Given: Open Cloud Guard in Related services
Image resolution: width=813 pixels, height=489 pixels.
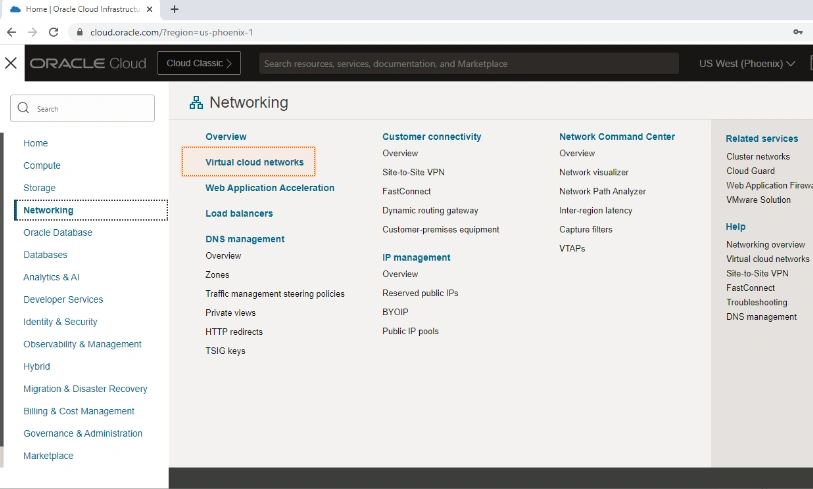Looking at the screenshot, I should 750,171.
